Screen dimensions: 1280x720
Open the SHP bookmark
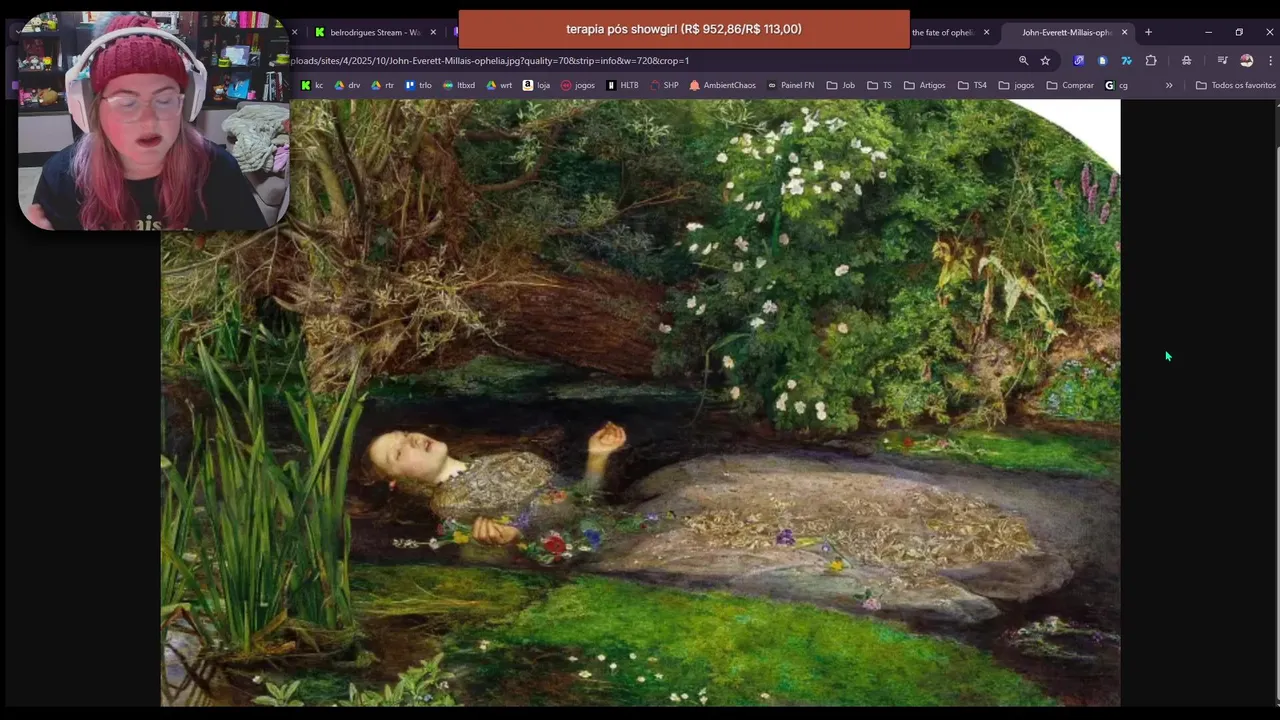click(664, 85)
